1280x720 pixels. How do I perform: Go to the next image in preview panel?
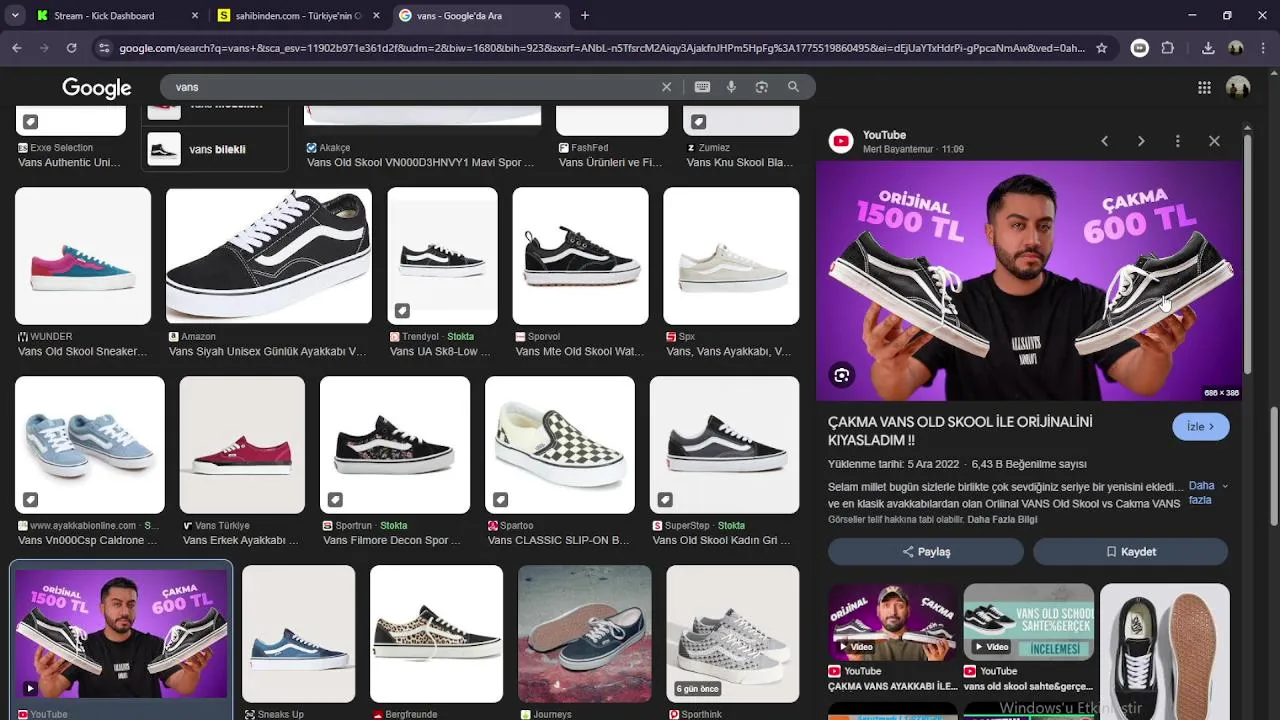[1141, 141]
